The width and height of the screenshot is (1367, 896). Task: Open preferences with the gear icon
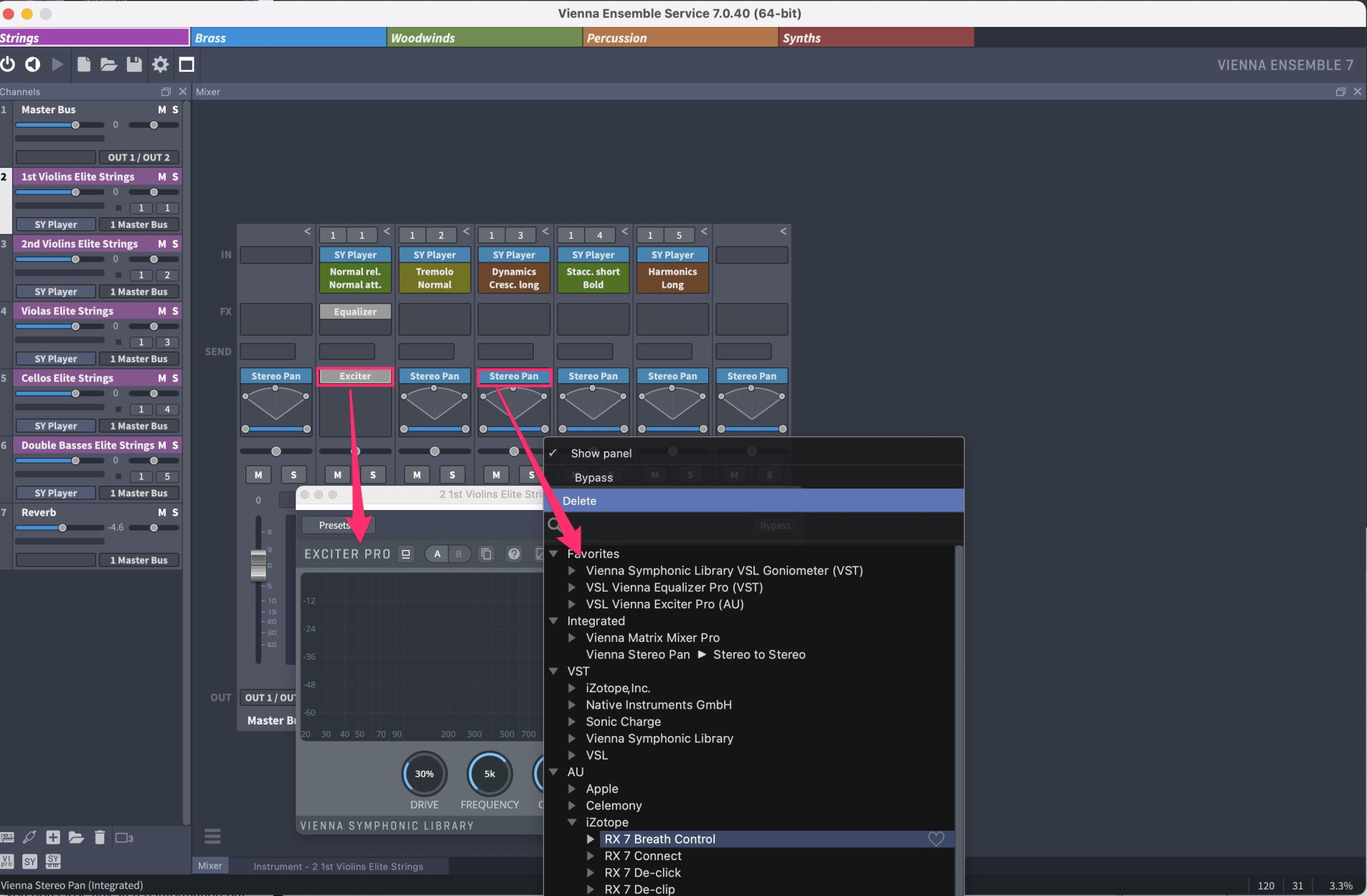point(161,65)
